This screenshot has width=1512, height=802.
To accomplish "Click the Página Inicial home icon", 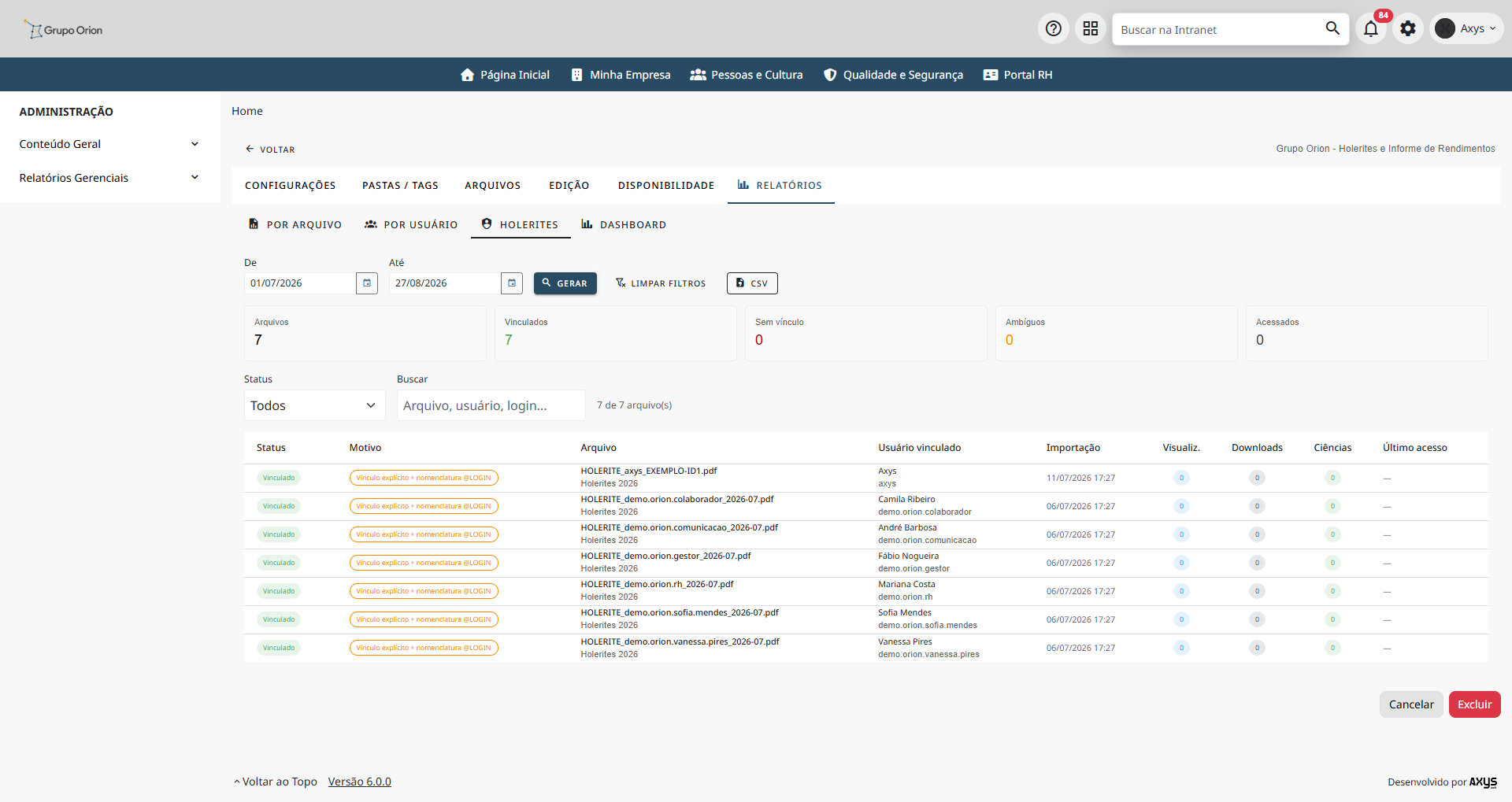I will click(x=467, y=75).
